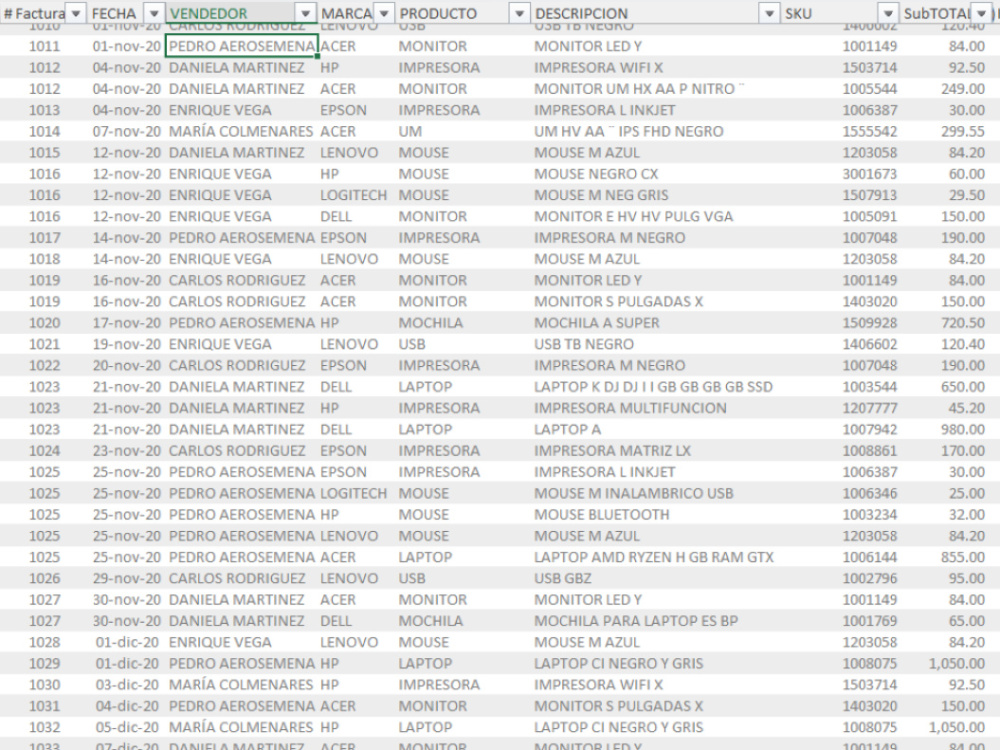Viewport: 1000px width, 750px height.
Task: Click the date 29-nov-20
Action: pyautogui.click(x=126, y=578)
